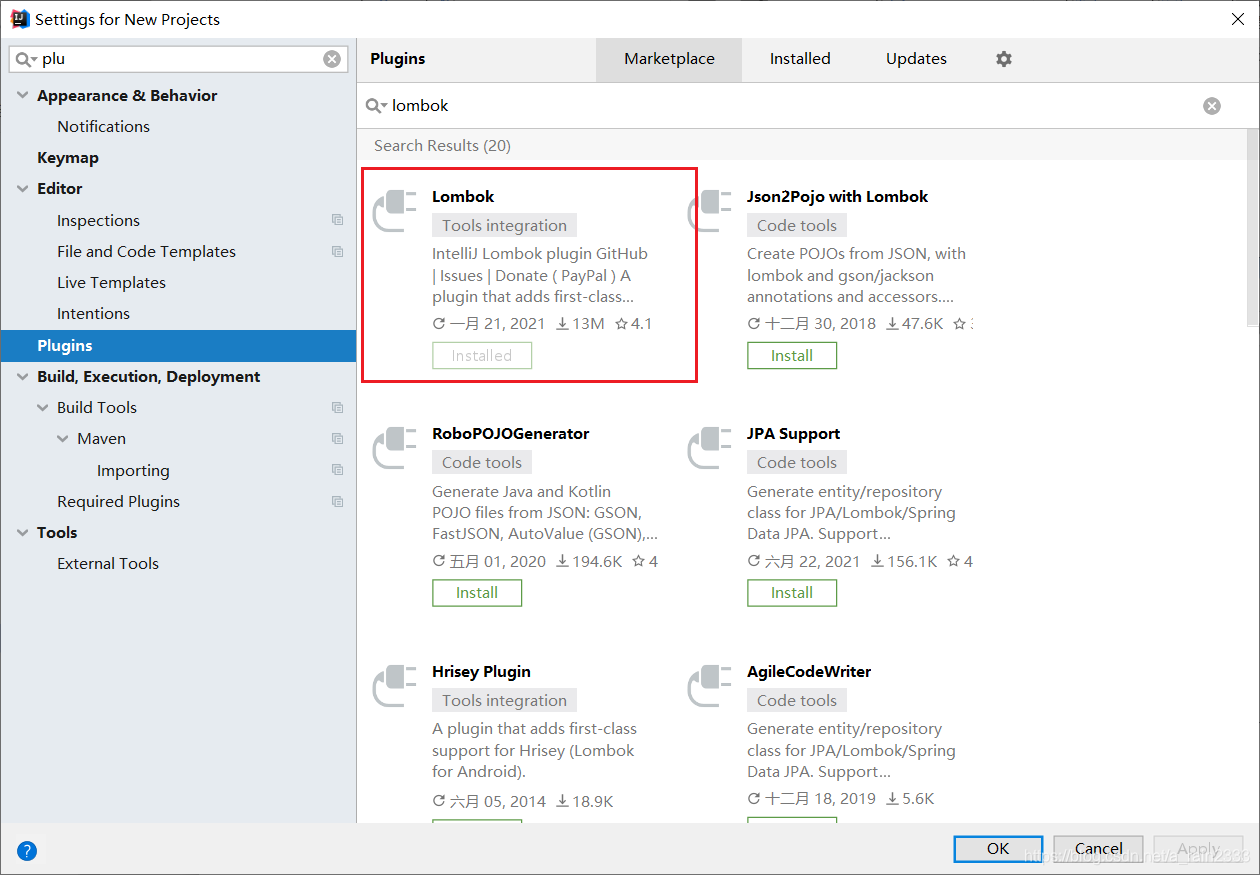Confirm settings with OK button
This screenshot has height=875, width=1260.
click(998, 849)
